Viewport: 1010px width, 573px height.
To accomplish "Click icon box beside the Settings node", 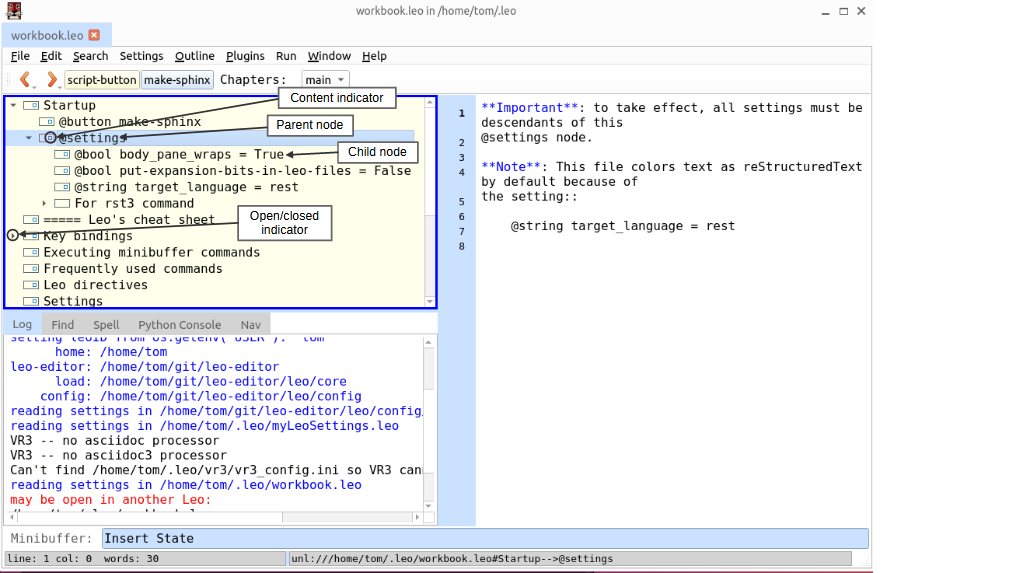I will (x=31, y=301).
